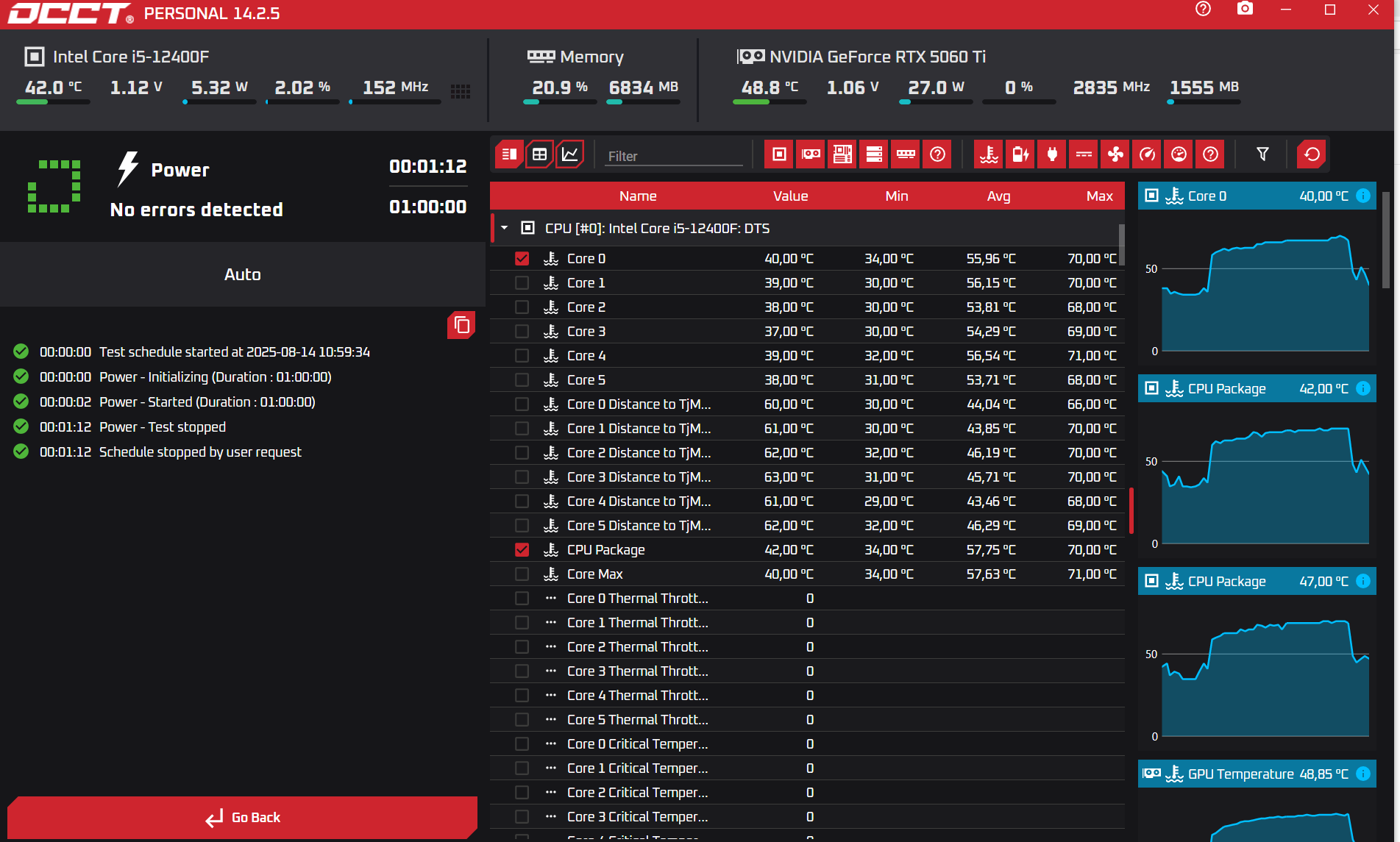
Task: Click the 47,00 °C CPU Package graph header
Action: pos(1257,581)
